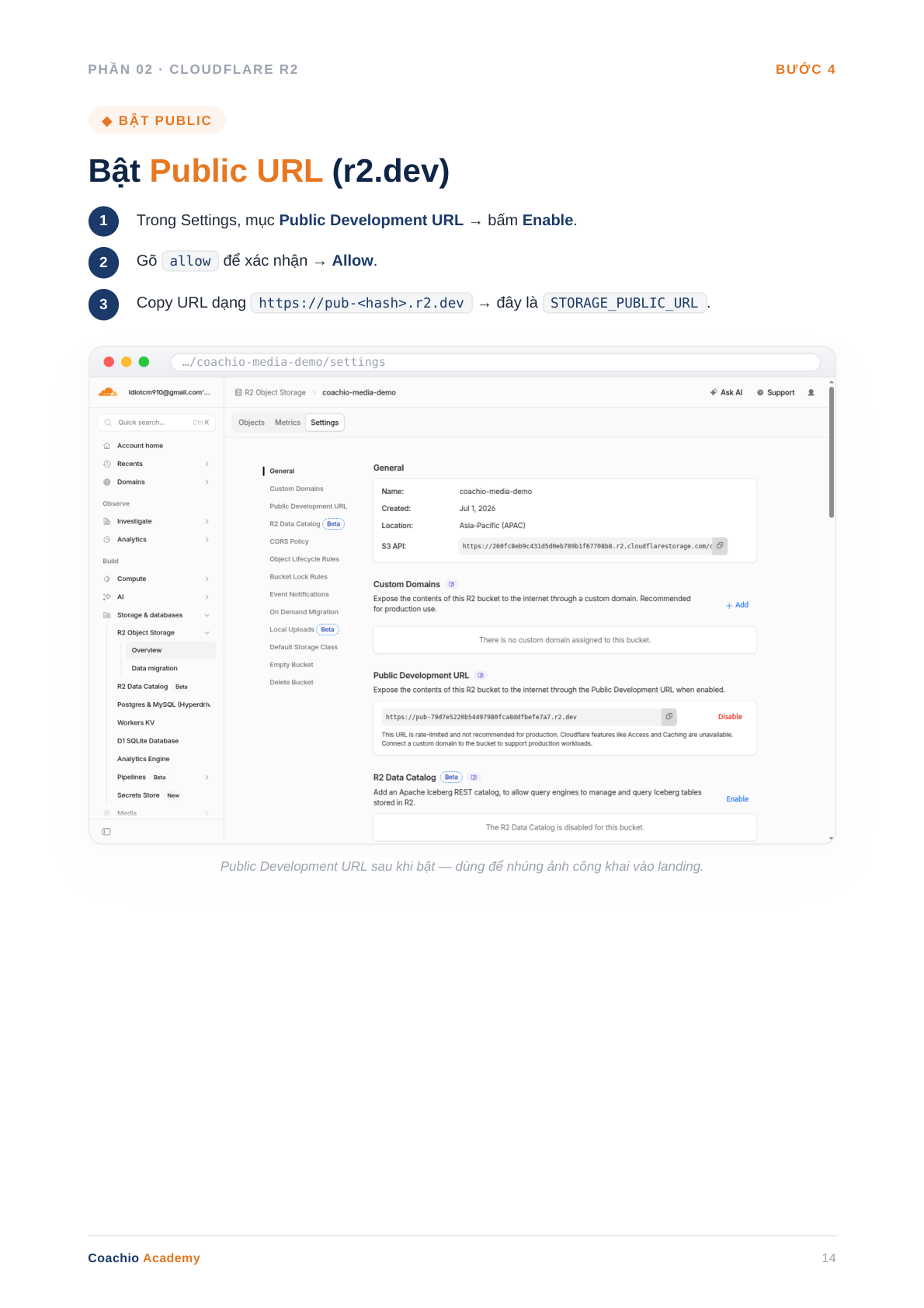Screen dimensions: 924x1308
Task: Jump to CORS Policy section
Action: 289,541
